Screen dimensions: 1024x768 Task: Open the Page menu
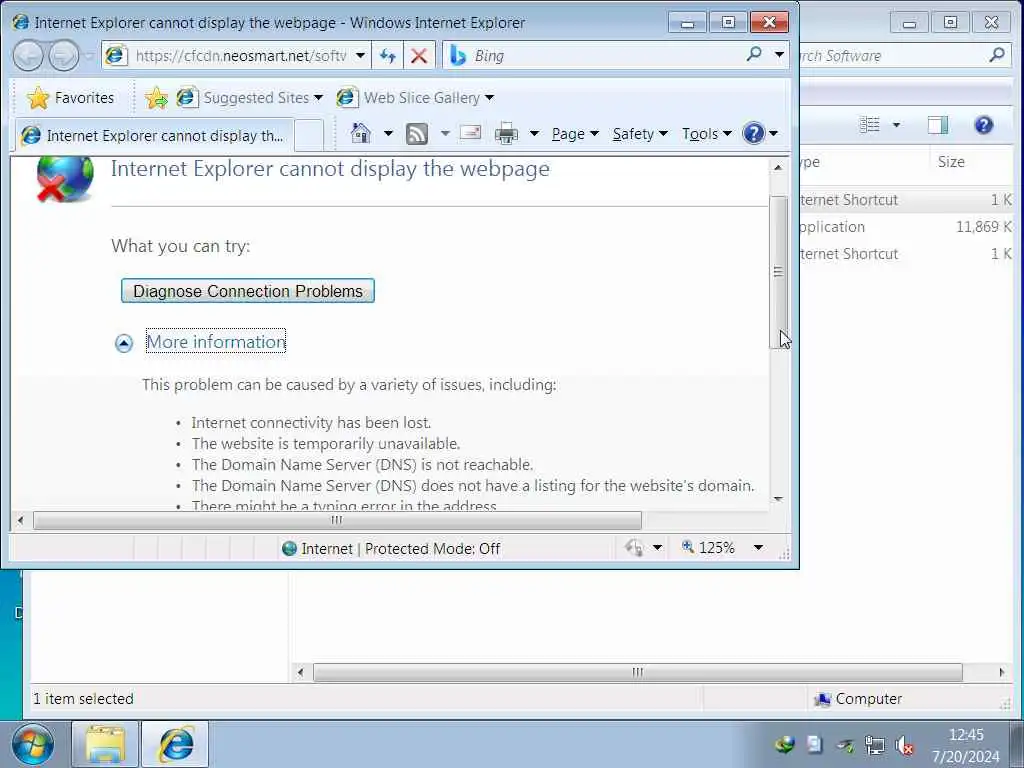tap(575, 134)
